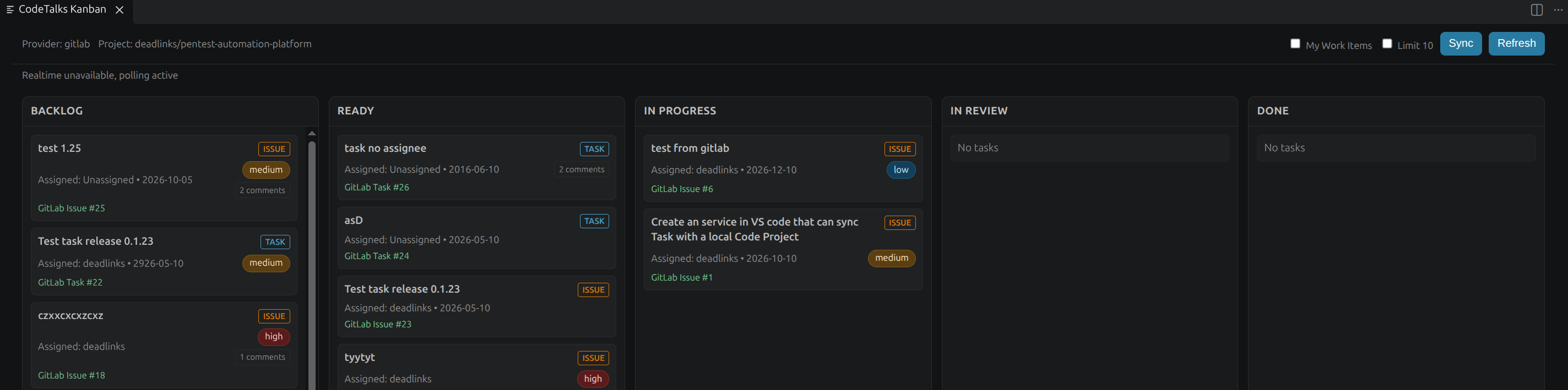Click the Backlog scrollbar up arrow
1568x390 pixels.
pyautogui.click(x=312, y=134)
